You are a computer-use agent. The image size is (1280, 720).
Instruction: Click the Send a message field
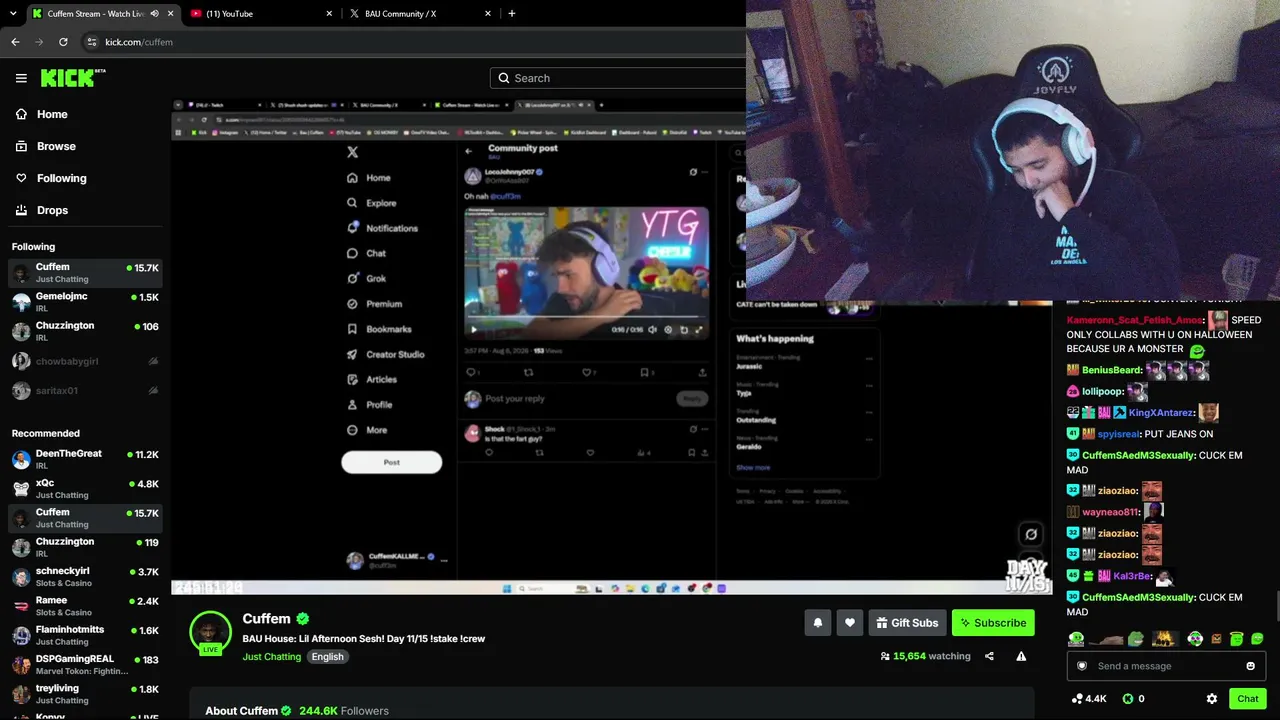[1166, 666]
